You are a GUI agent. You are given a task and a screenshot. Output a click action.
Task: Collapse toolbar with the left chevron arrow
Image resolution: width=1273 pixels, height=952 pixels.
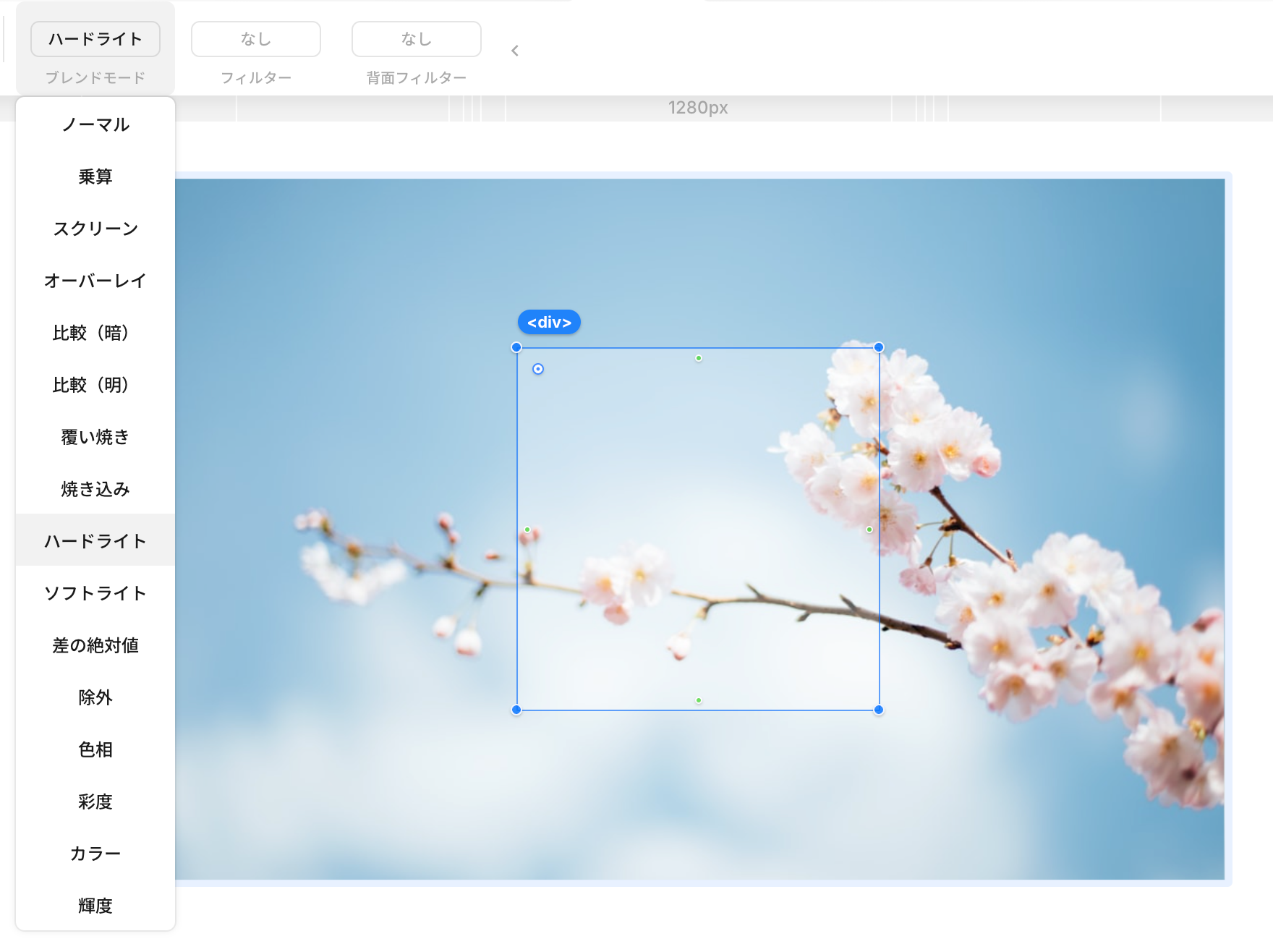tap(515, 51)
